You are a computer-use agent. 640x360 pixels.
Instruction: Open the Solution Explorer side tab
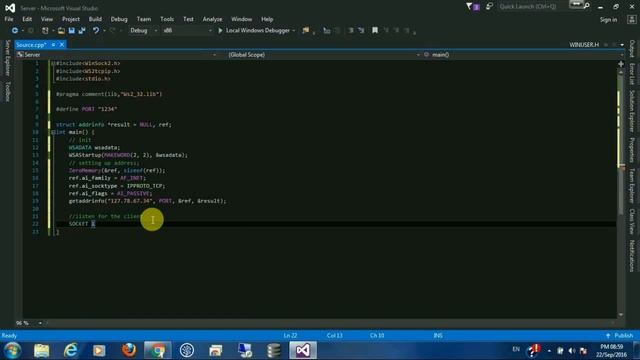point(632,111)
